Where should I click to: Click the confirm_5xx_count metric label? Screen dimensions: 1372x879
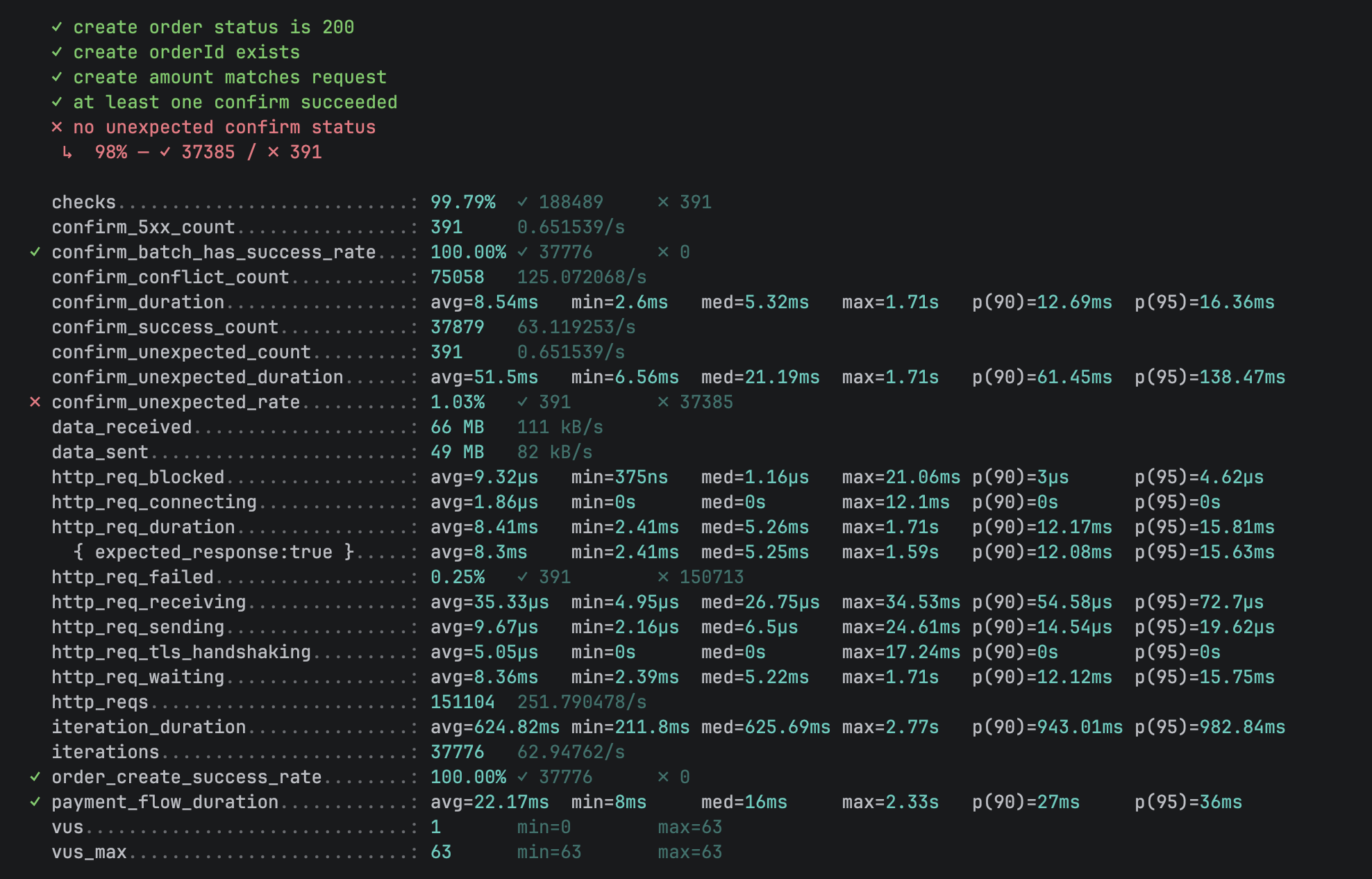pyautogui.click(x=143, y=227)
